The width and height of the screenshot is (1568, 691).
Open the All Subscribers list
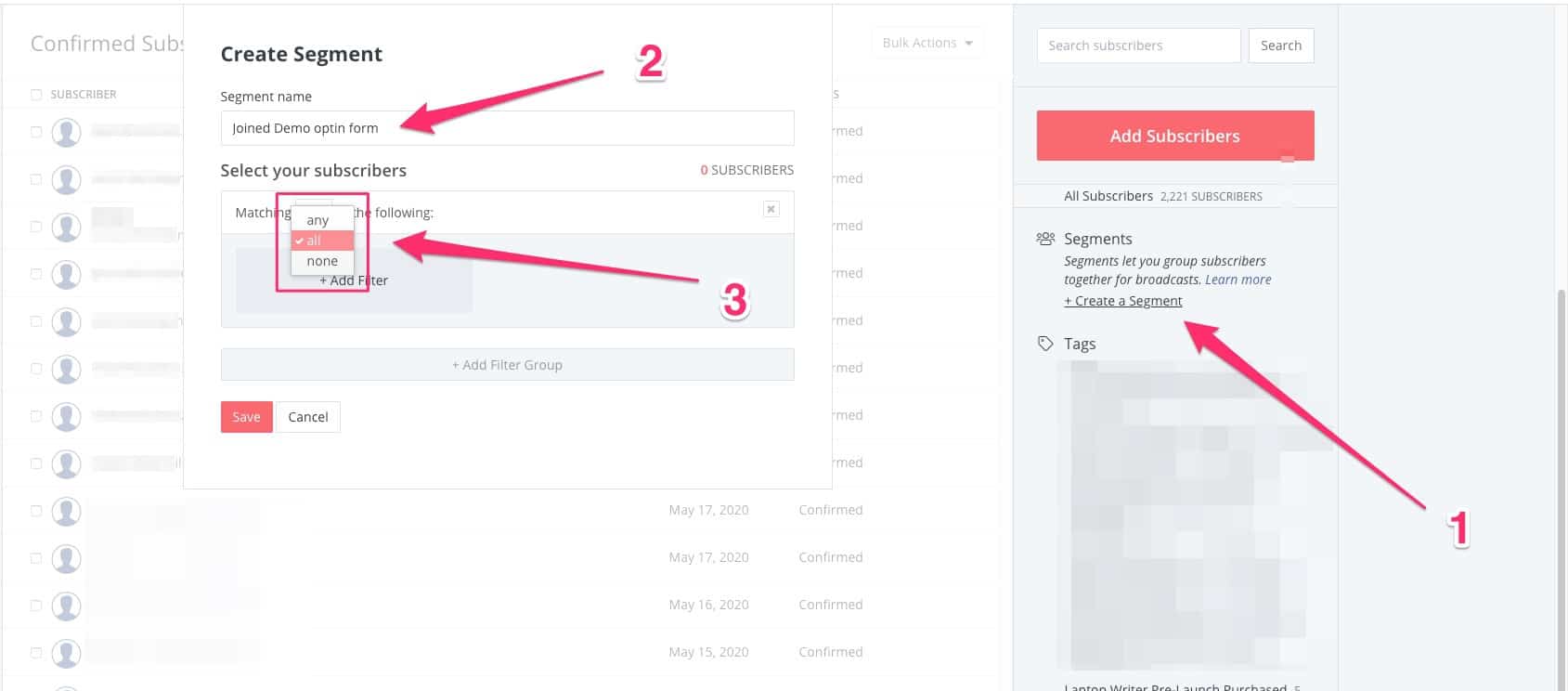[1108, 196]
